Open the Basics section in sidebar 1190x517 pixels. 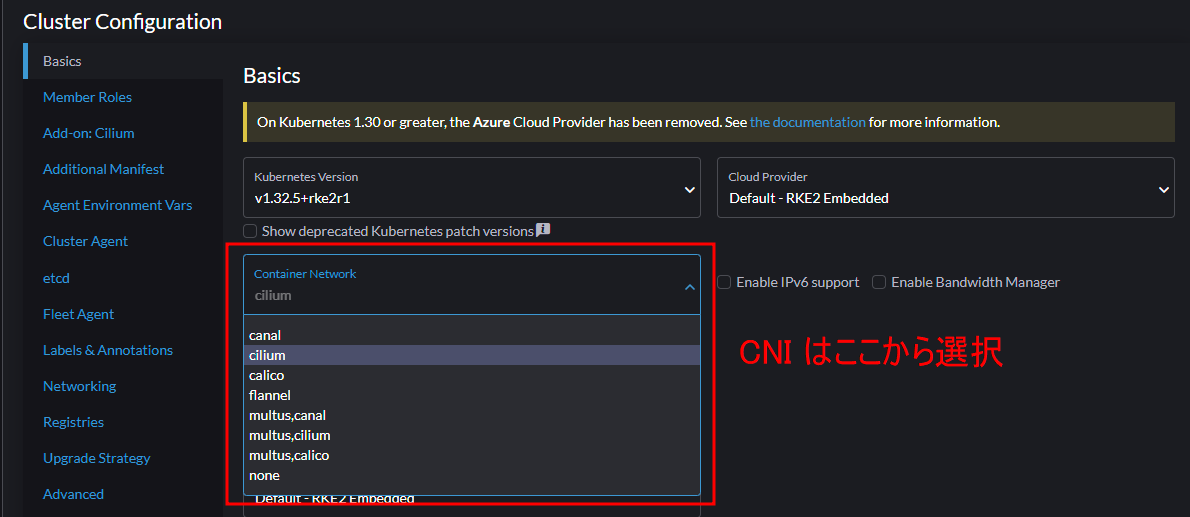pos(62,61)
